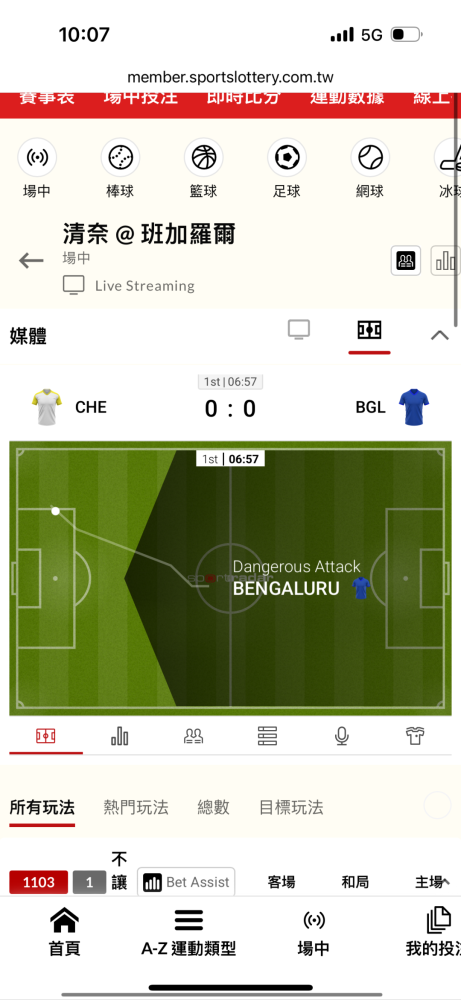Switch to 目標玩法 tab

click(x=291, y=808)
